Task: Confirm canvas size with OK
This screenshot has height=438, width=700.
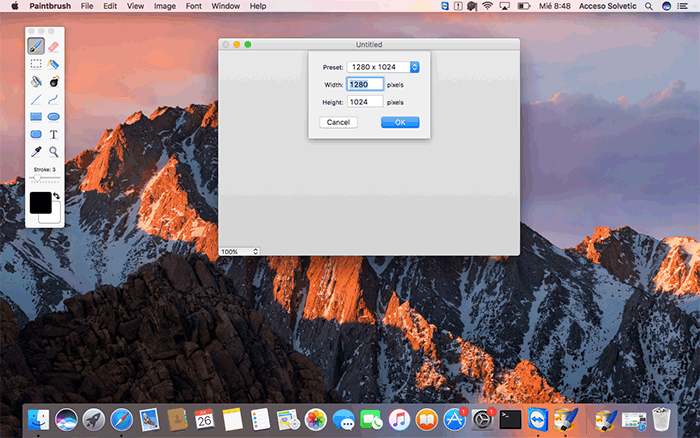Action: pos(400,122)
